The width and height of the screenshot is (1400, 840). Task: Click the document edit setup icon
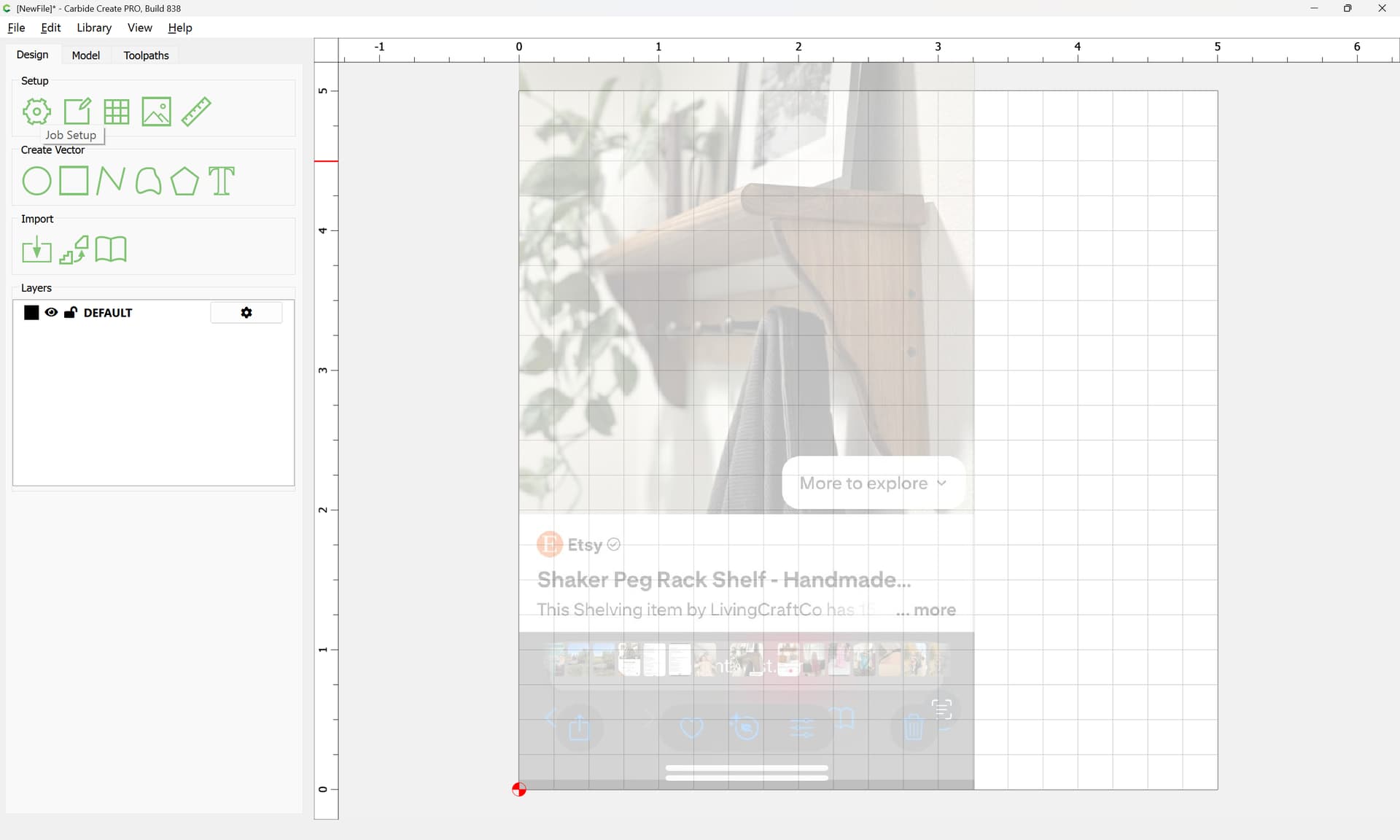pyautogui.click(x=77, y=112)
